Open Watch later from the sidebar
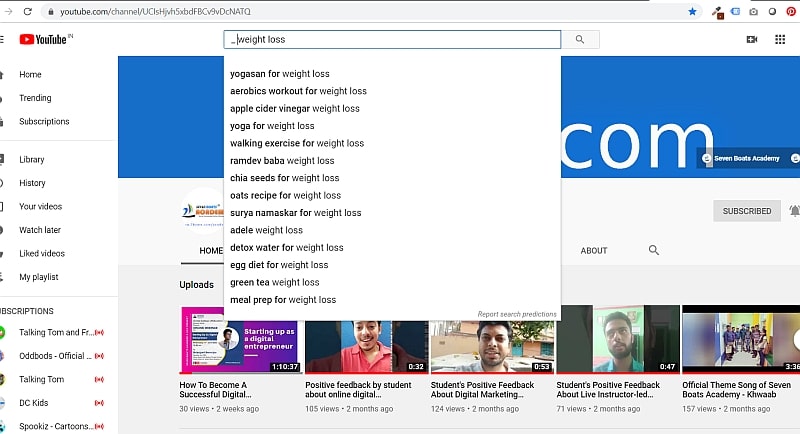 click(39, 230)
